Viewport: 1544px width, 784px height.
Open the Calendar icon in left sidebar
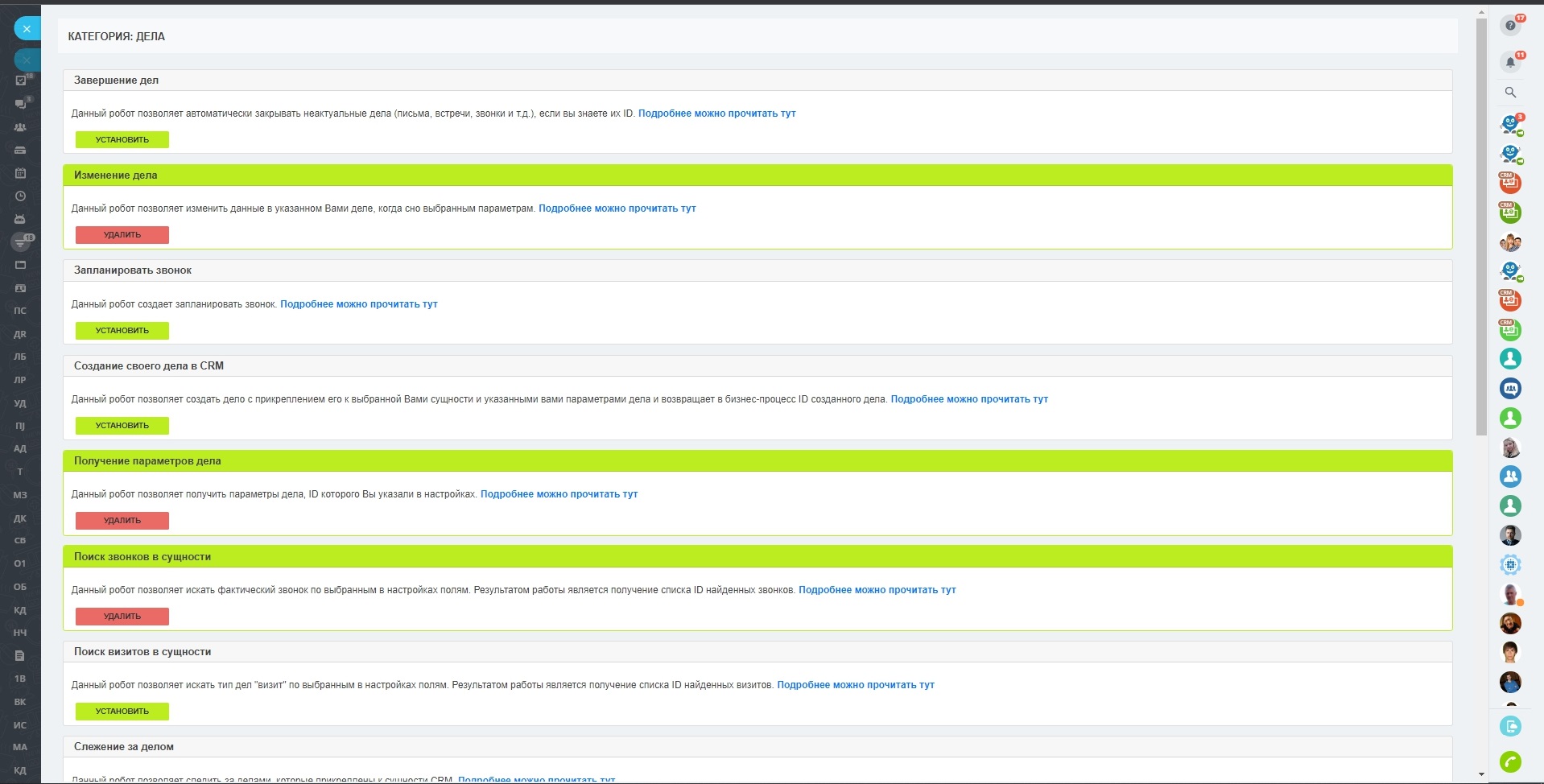[21, 173]
